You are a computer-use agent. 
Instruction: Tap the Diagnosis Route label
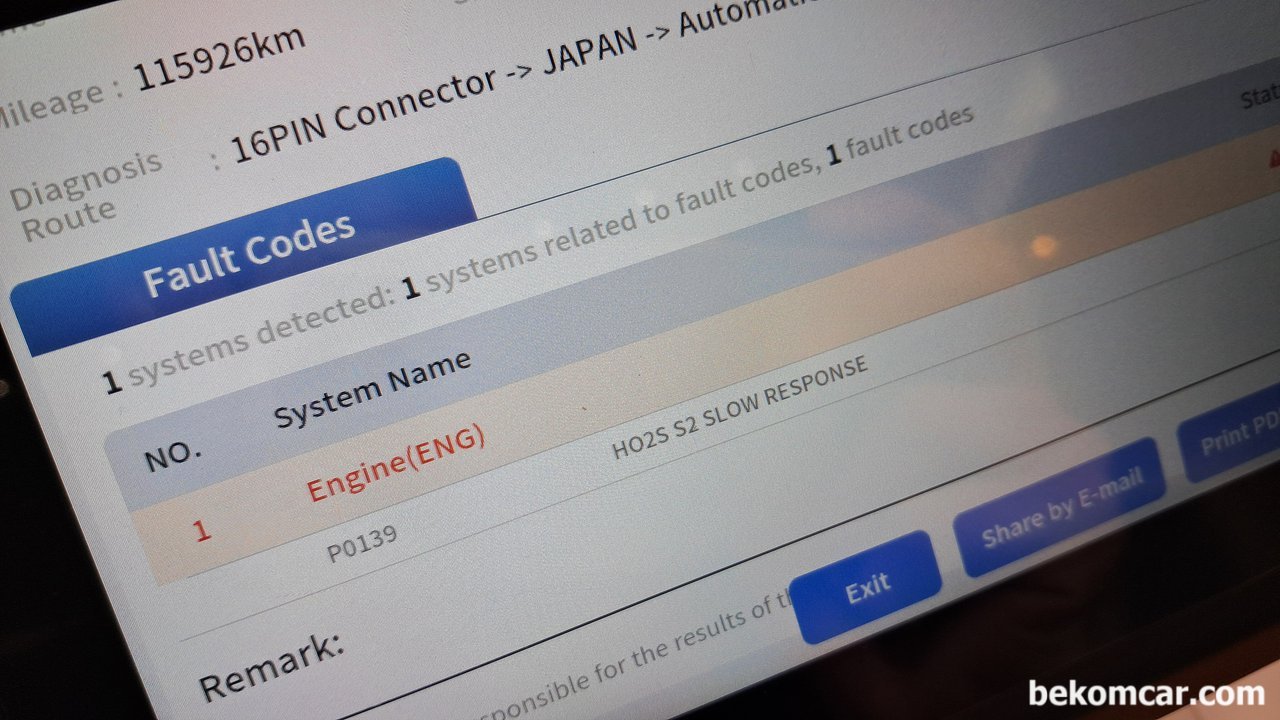pos(85,196)
